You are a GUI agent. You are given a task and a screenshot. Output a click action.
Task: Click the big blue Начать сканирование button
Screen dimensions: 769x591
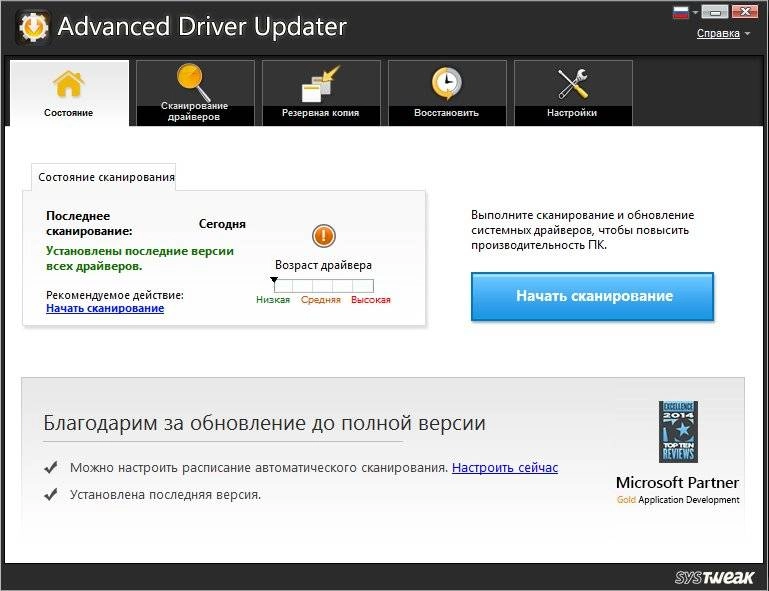[x=592, y=296]
